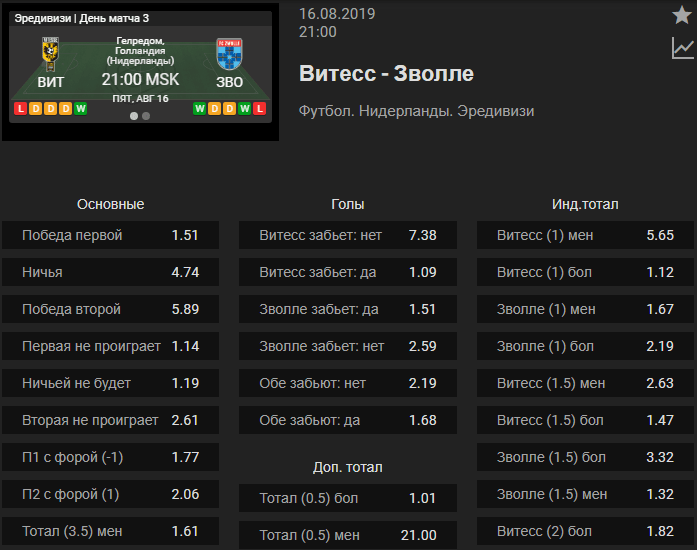Bet on Обе забьют: да 1.68

348,420
